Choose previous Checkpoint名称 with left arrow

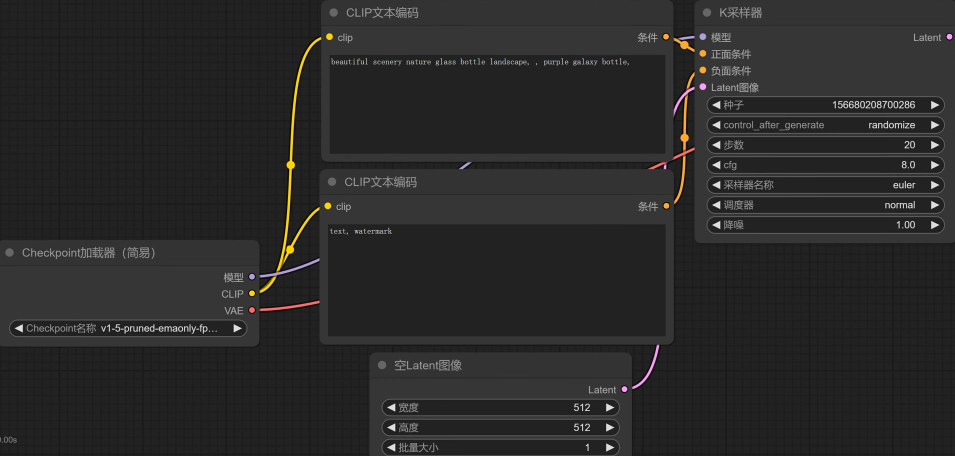click(x=18, y=329)
